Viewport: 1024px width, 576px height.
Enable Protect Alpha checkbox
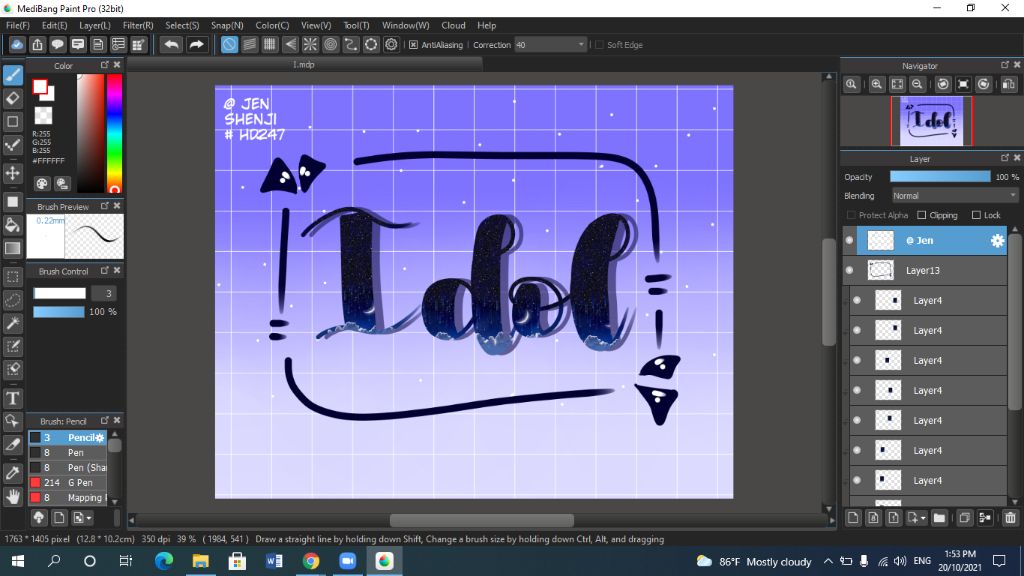point(851,215)
